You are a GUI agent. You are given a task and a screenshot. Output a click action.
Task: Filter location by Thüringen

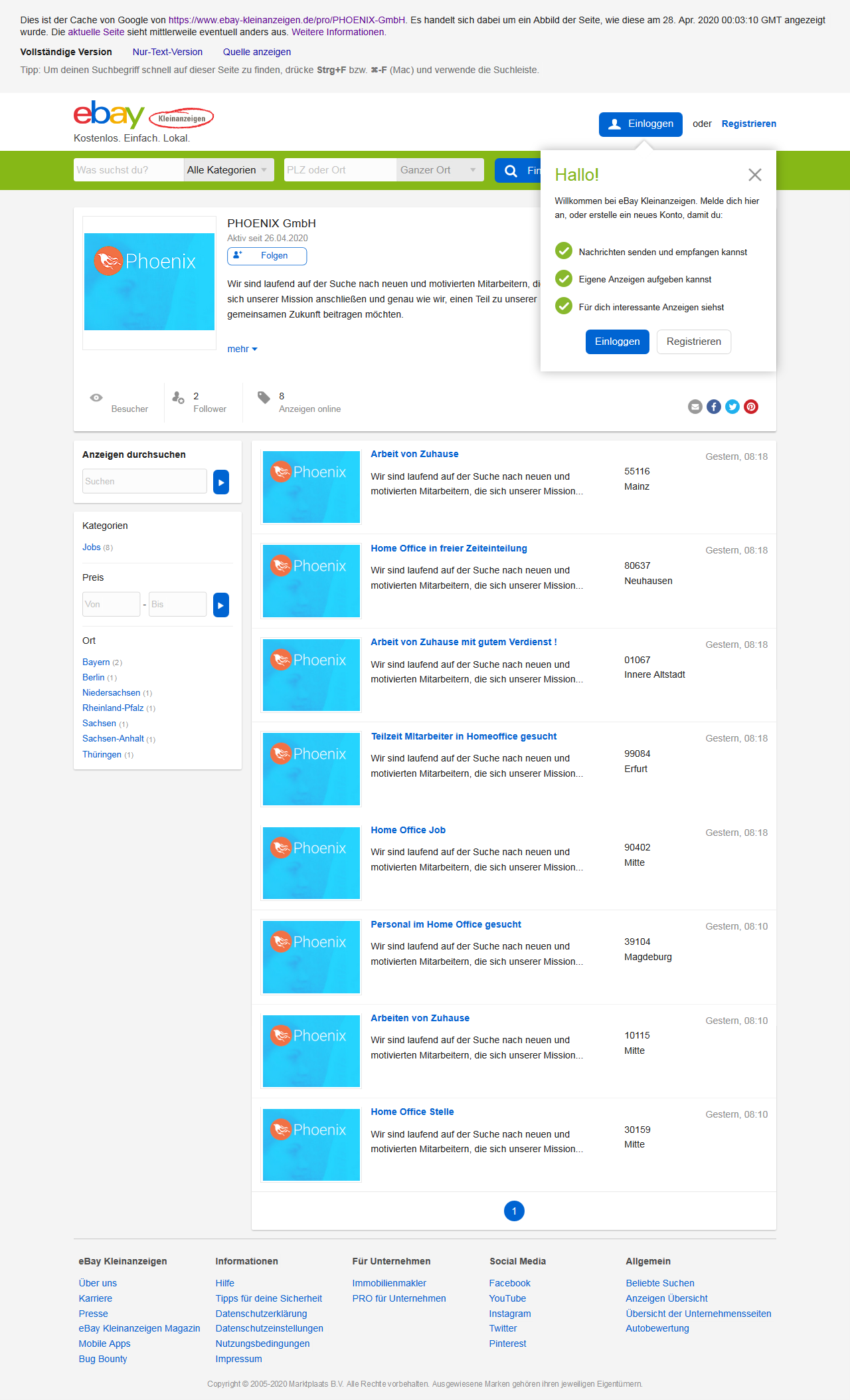[x=102, y=755]
